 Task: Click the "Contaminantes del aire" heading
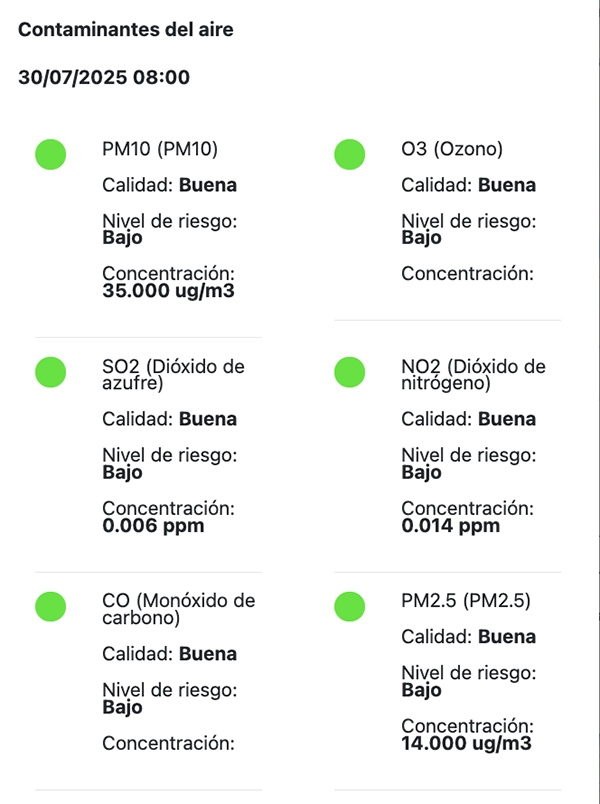(126, 30)
